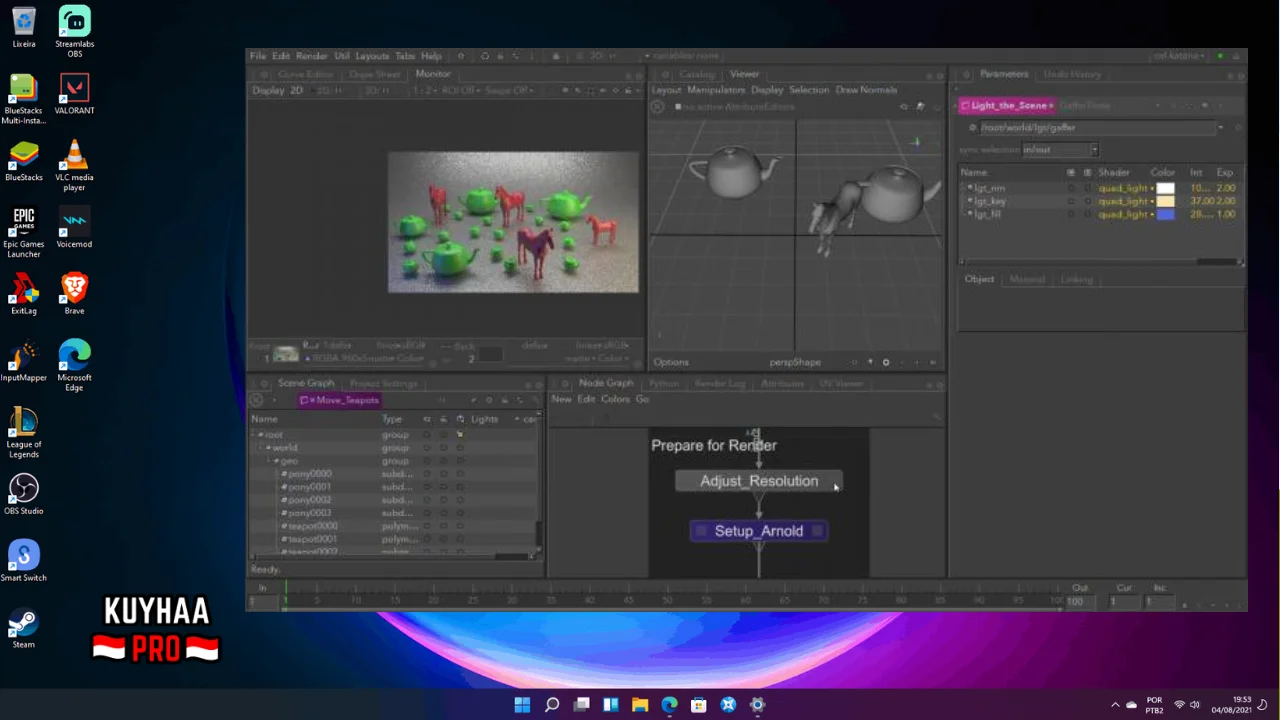Select the Viewer tab
This screenshot has width=1280, height=720.
pyautogui.click(x=744, y=74)
